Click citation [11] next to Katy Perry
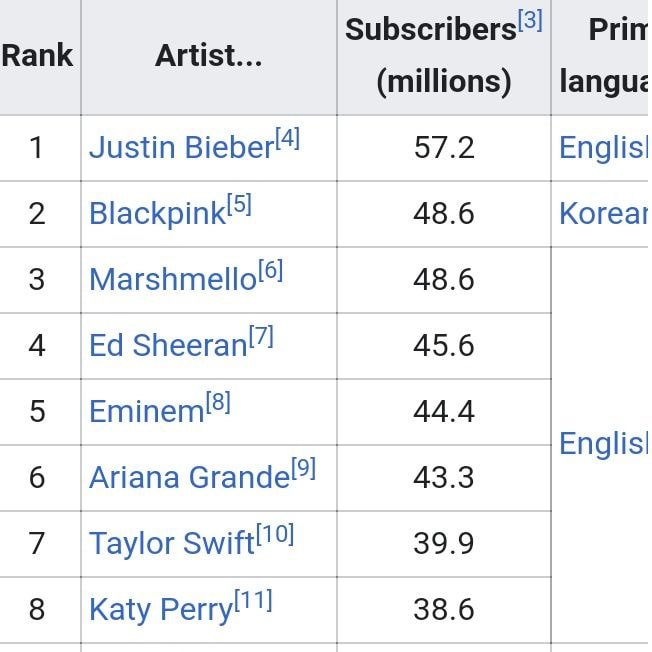The image size is (652, 652). click(x=253, y=600)
